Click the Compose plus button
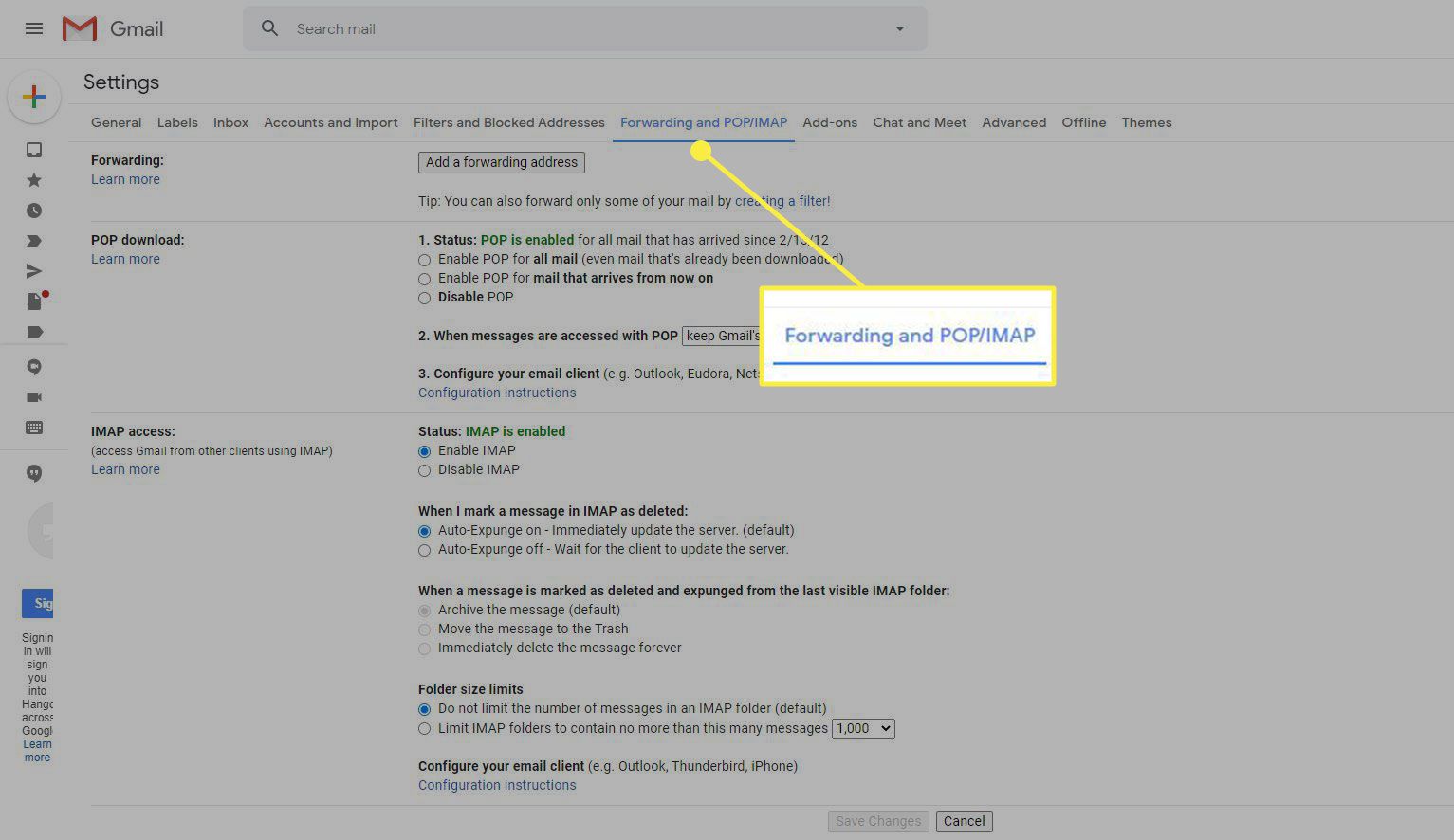Screen dimensions: 1454x840 pos(34,97)
